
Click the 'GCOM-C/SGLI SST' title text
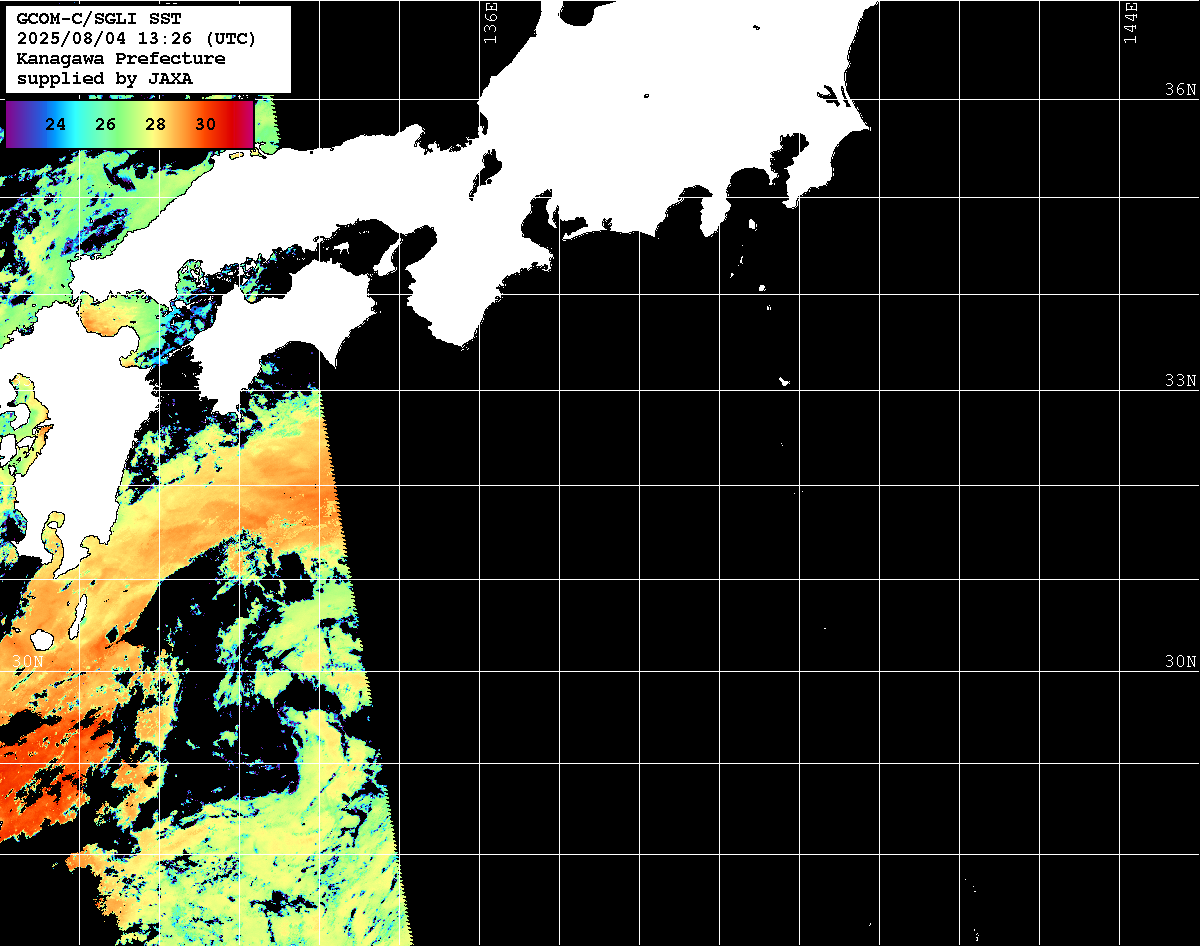tap(99, 19)
